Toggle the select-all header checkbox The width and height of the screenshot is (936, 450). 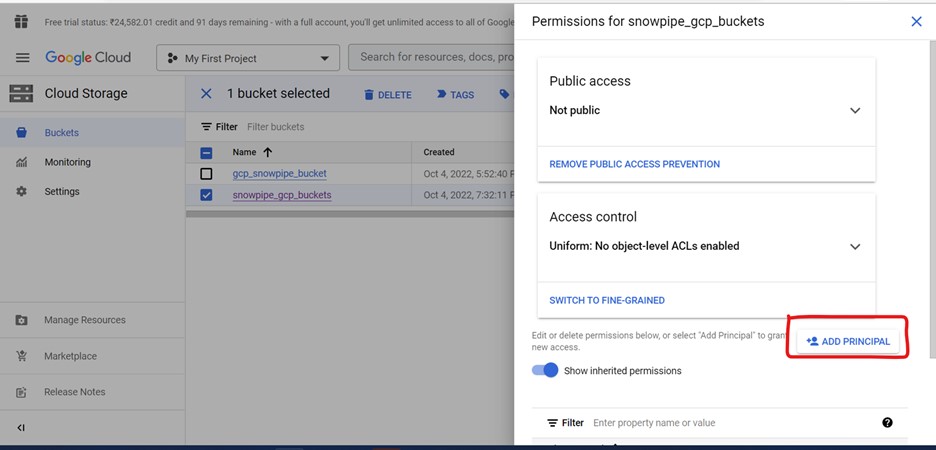[x=207, y=153]
